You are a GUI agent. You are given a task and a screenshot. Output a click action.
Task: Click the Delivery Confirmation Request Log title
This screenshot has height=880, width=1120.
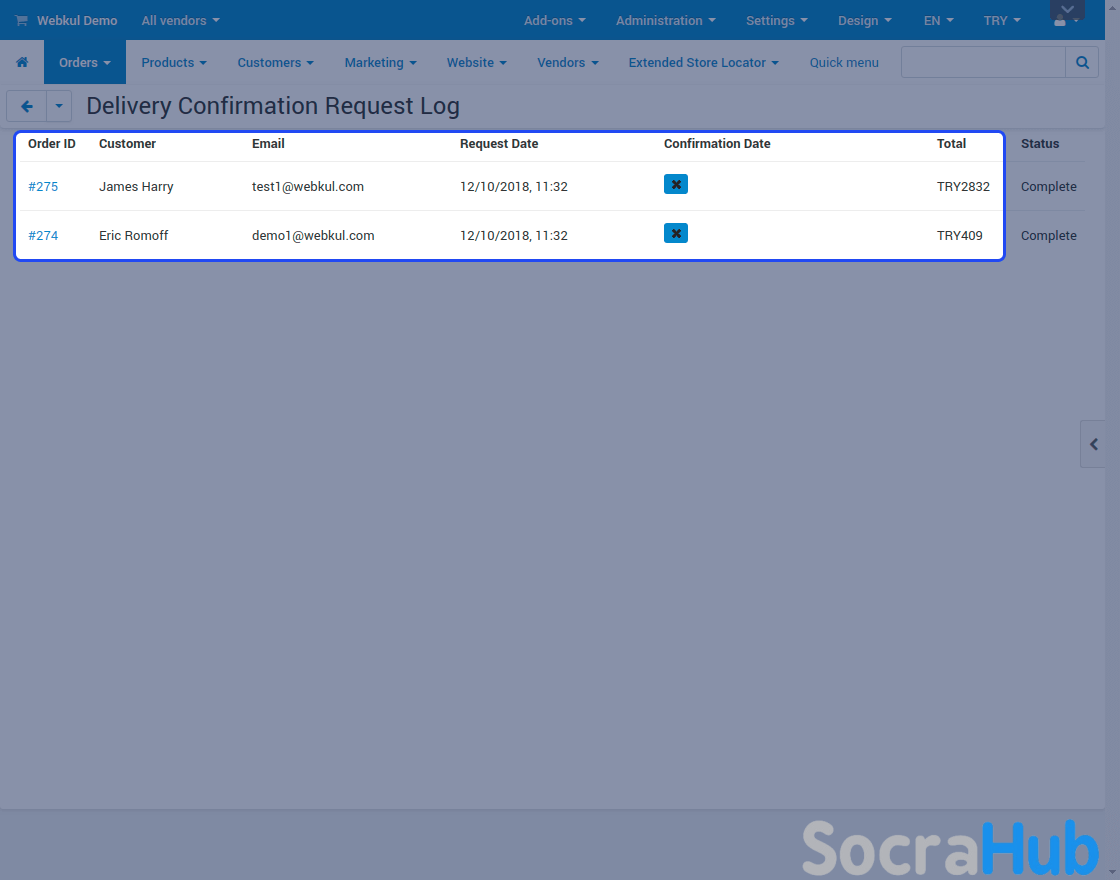[x=273, y=106]
